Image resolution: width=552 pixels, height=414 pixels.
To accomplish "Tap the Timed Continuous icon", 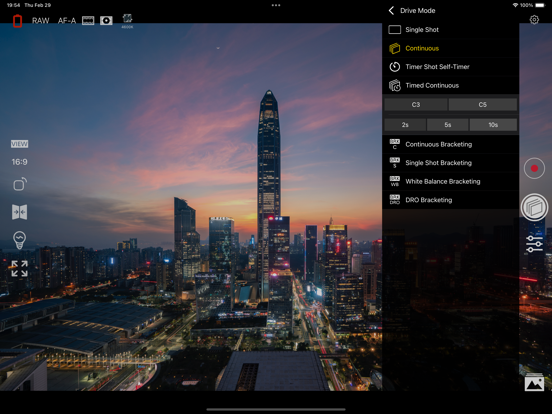I will point(395,85).
